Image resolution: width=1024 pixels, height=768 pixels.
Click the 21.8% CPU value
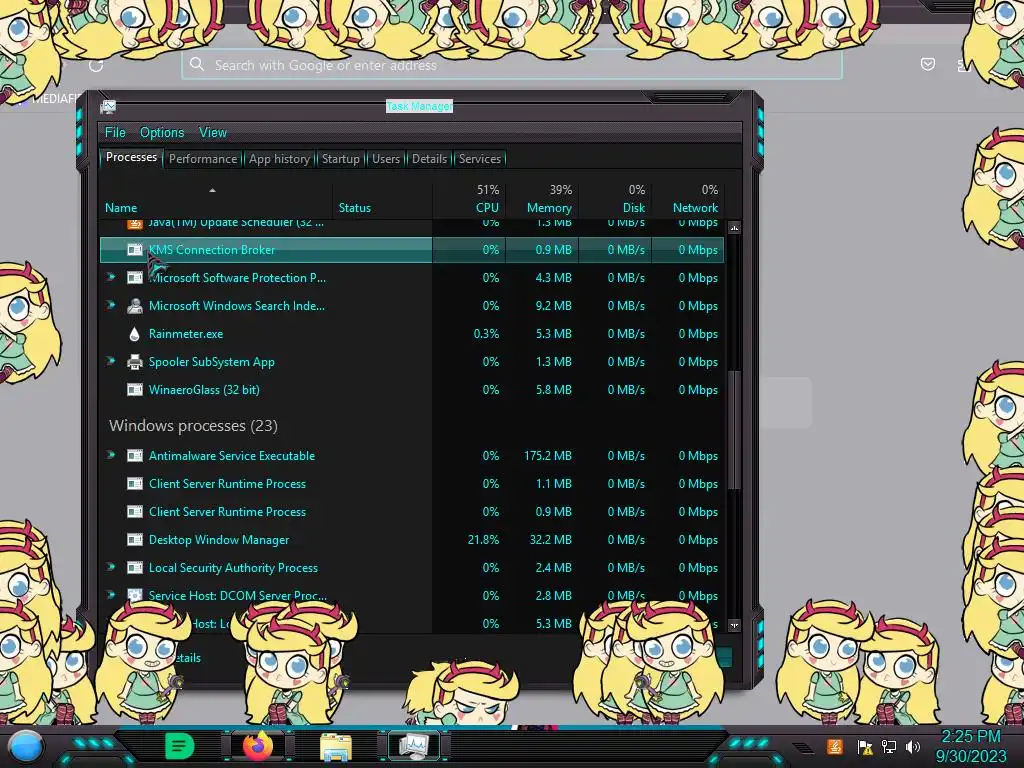[x=483, y=540]
